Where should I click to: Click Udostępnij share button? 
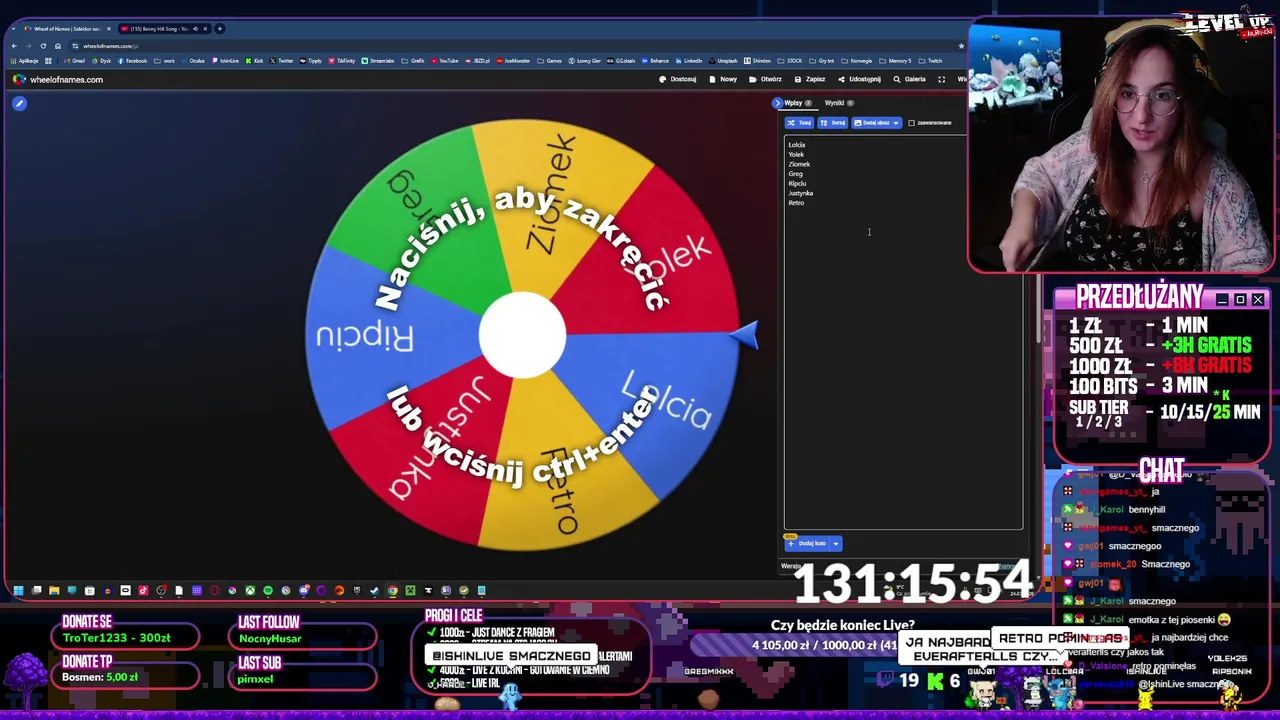[x=860, y=79]
